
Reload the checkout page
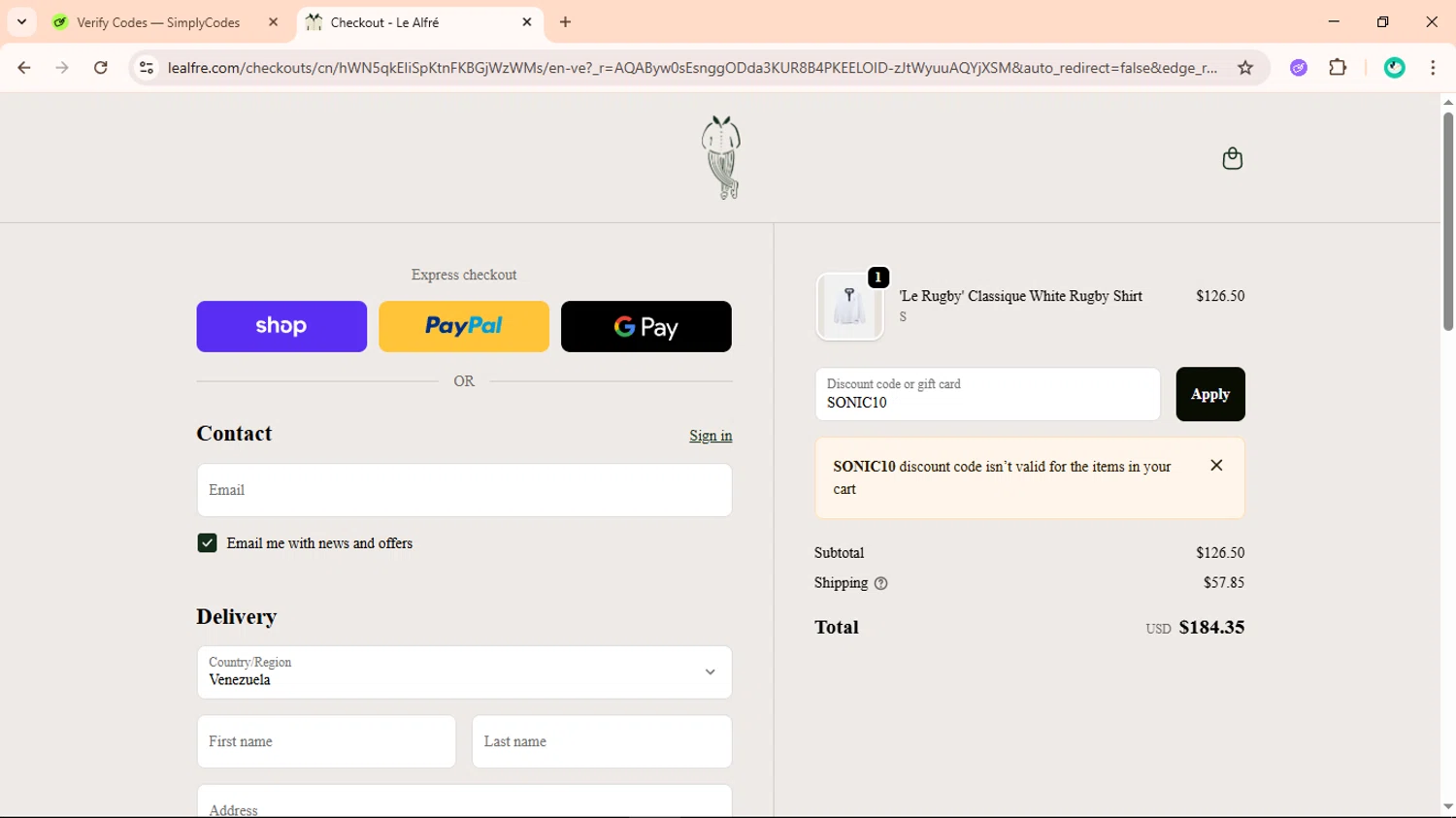pyautogui.click(x=101, y=68)
